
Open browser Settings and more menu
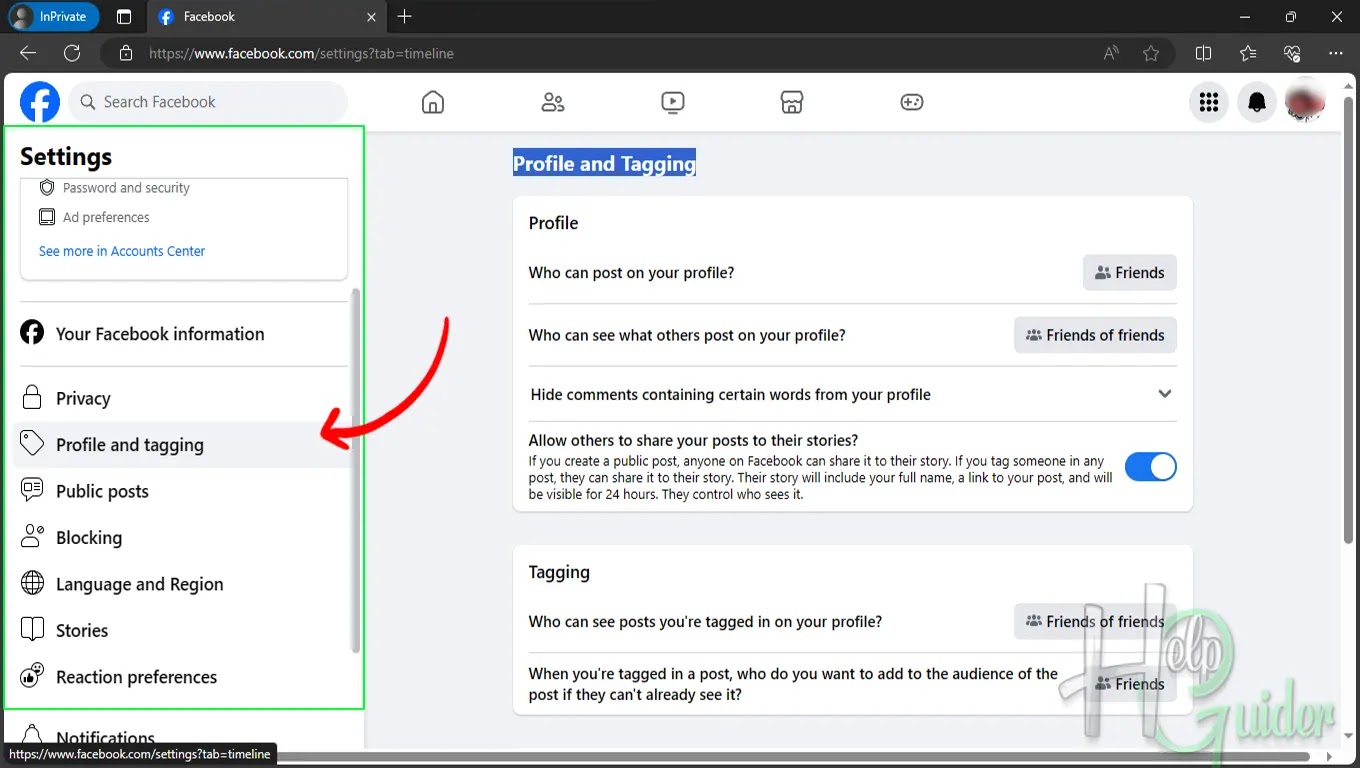coord(1336,53)
